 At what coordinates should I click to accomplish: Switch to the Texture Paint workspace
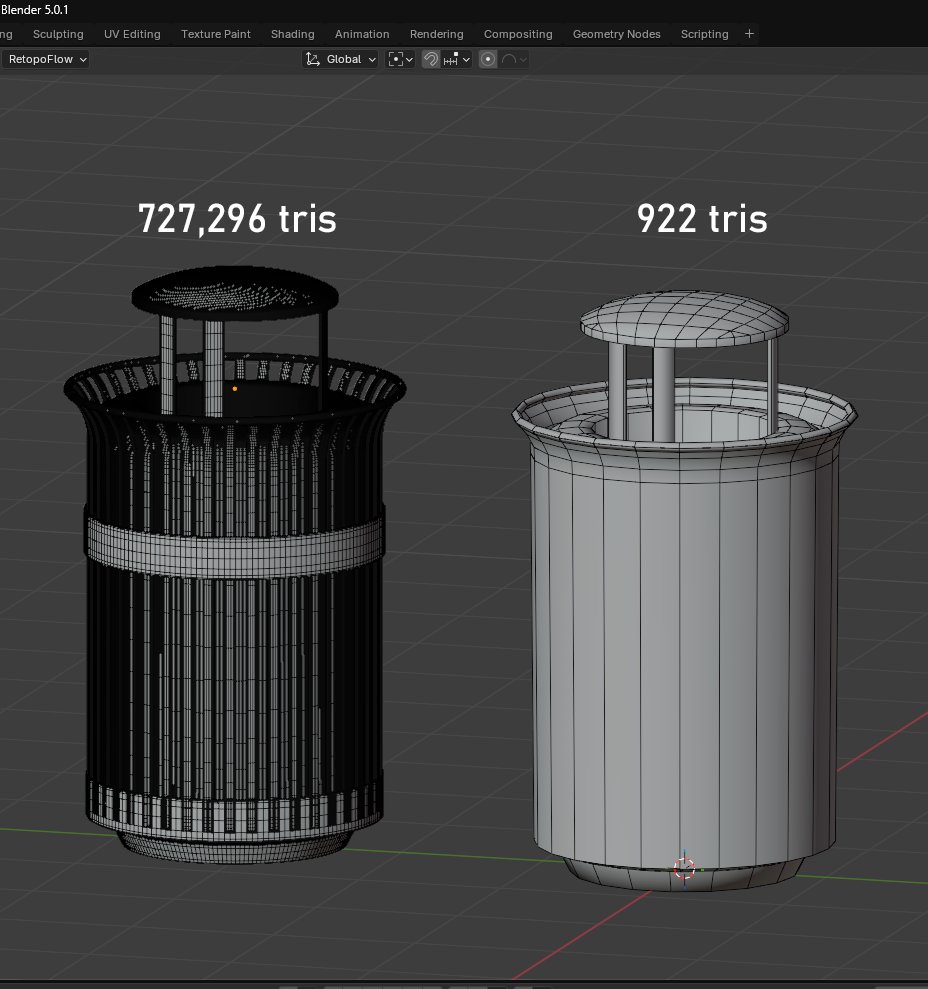click(x=216, y=34)
